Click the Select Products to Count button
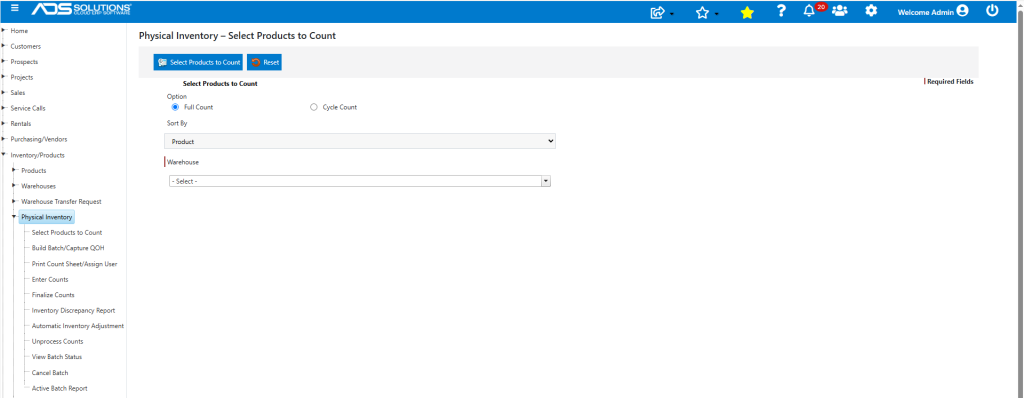Viewport: 1024px width, 398px height. pyautogui.click(x=199, y=62)
